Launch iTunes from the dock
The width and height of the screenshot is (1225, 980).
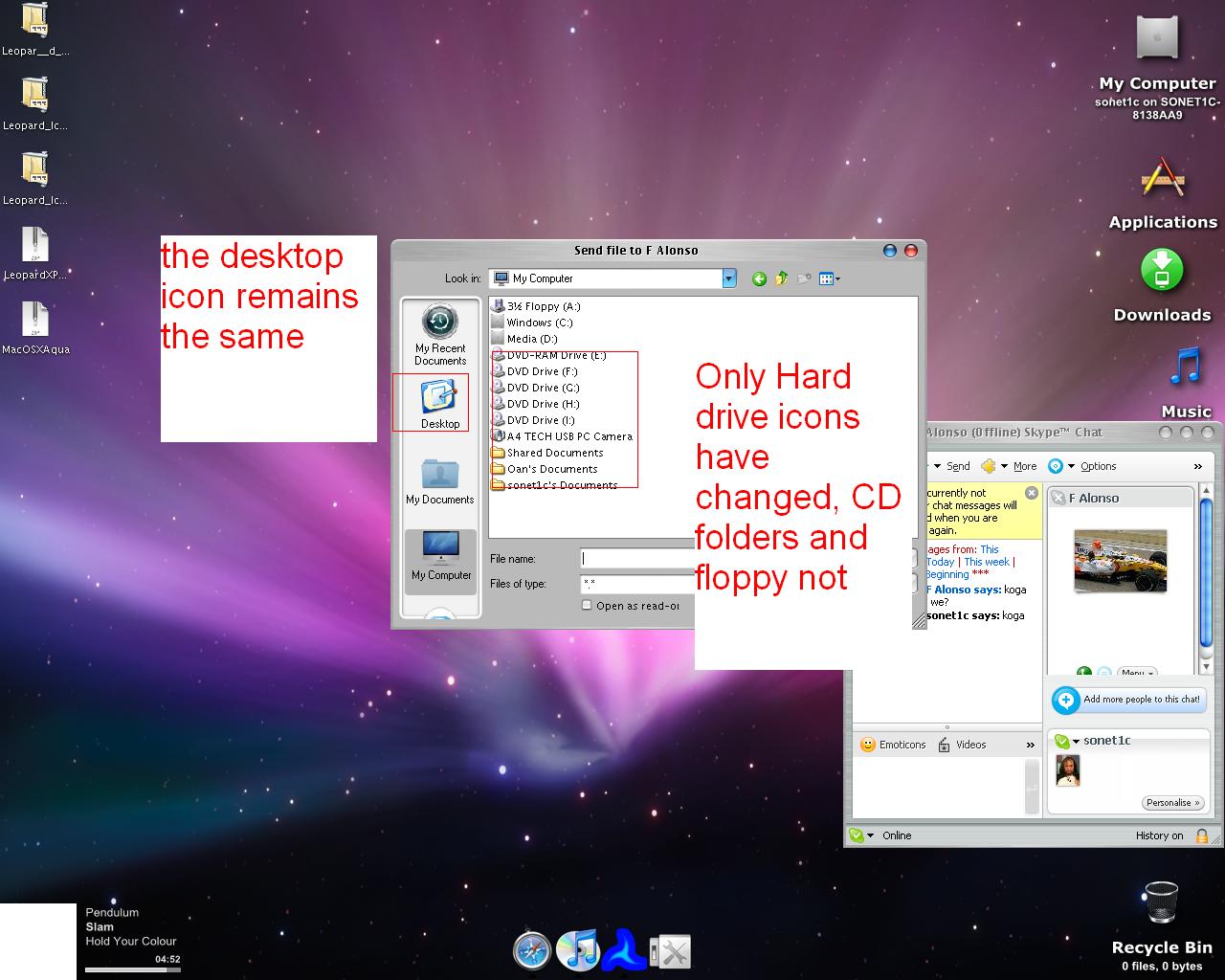coord(577,949)
